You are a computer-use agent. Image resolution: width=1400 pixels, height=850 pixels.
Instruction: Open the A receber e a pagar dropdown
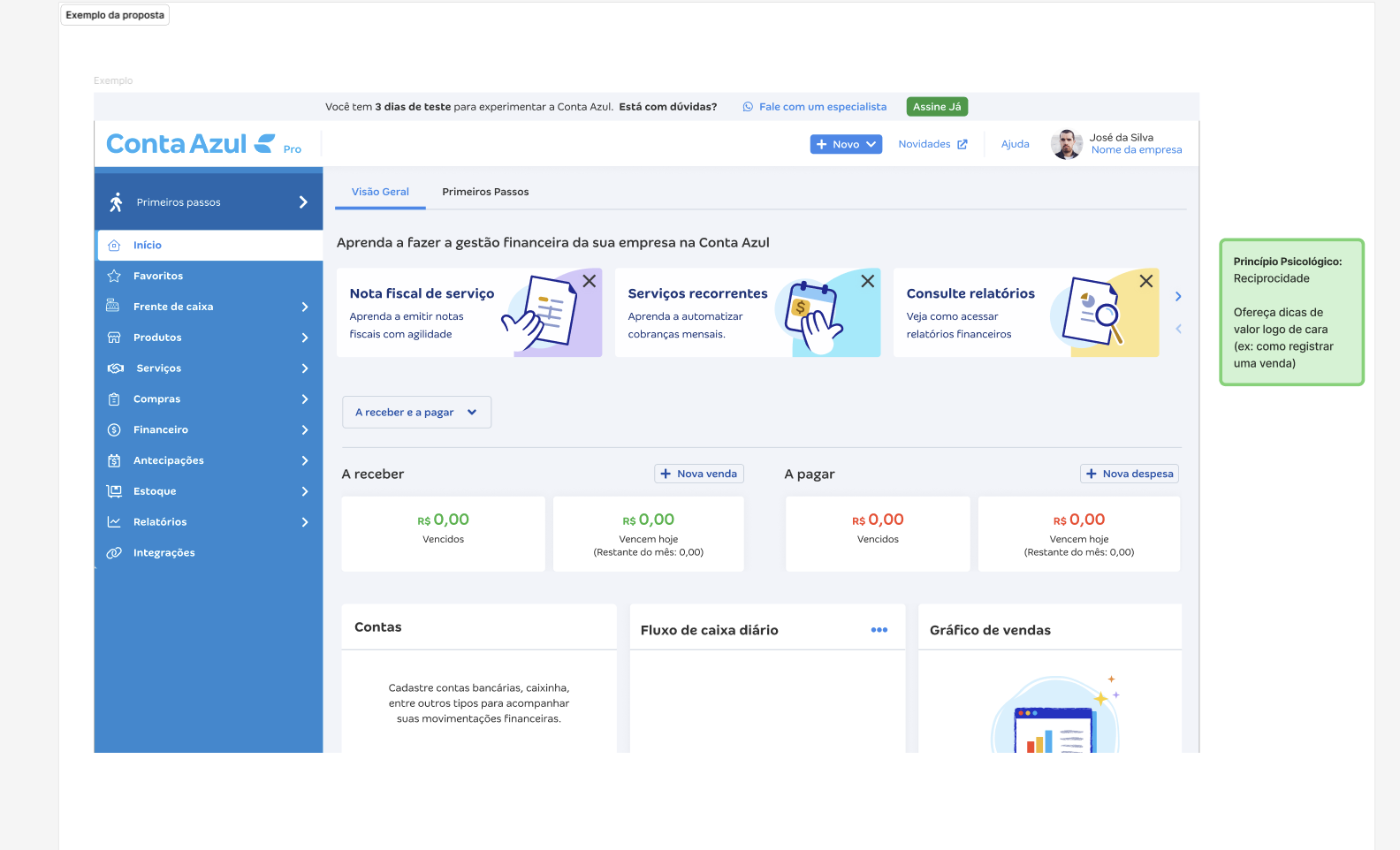(416, 413)
